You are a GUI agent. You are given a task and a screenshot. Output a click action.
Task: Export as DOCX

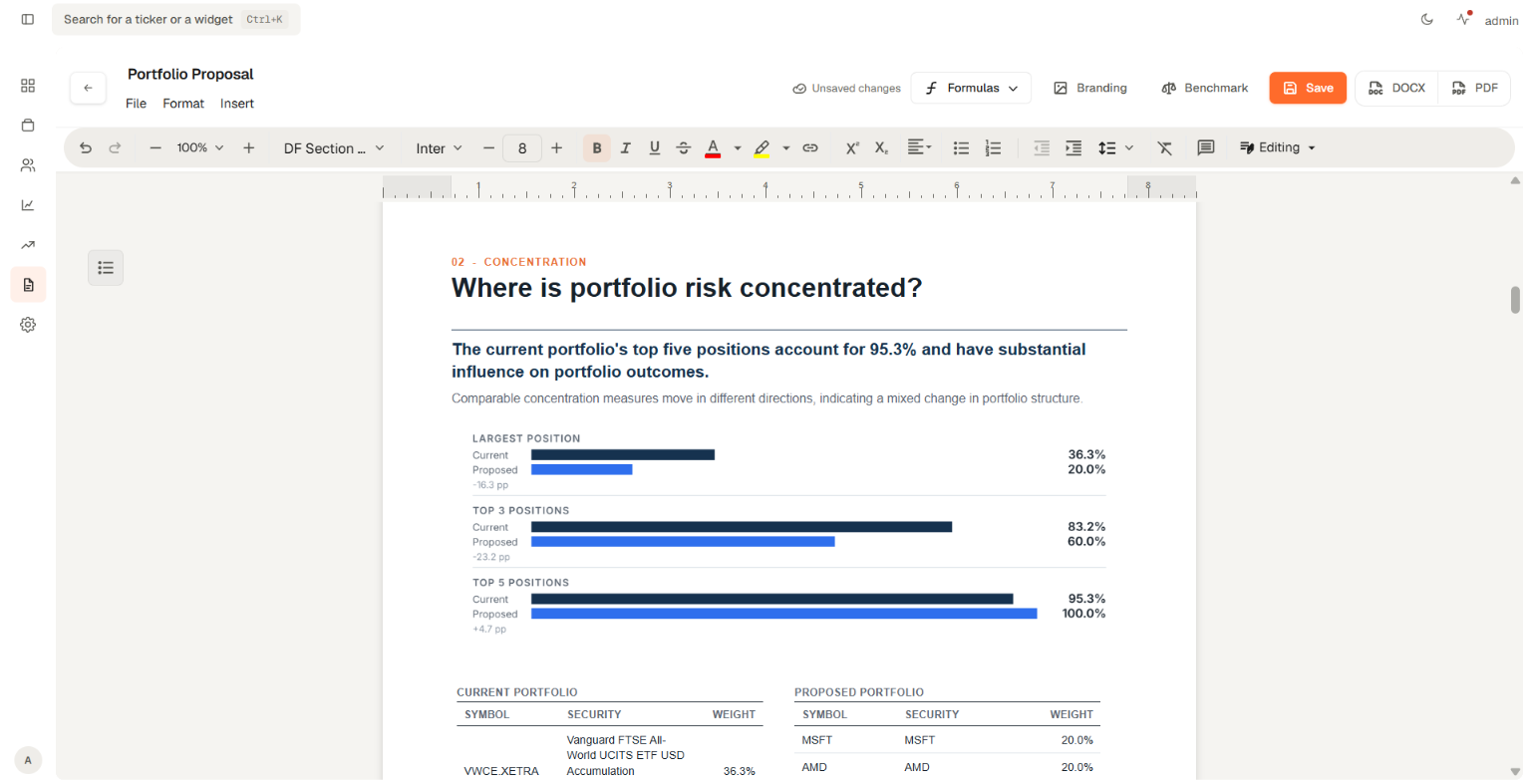(1396, 88)
